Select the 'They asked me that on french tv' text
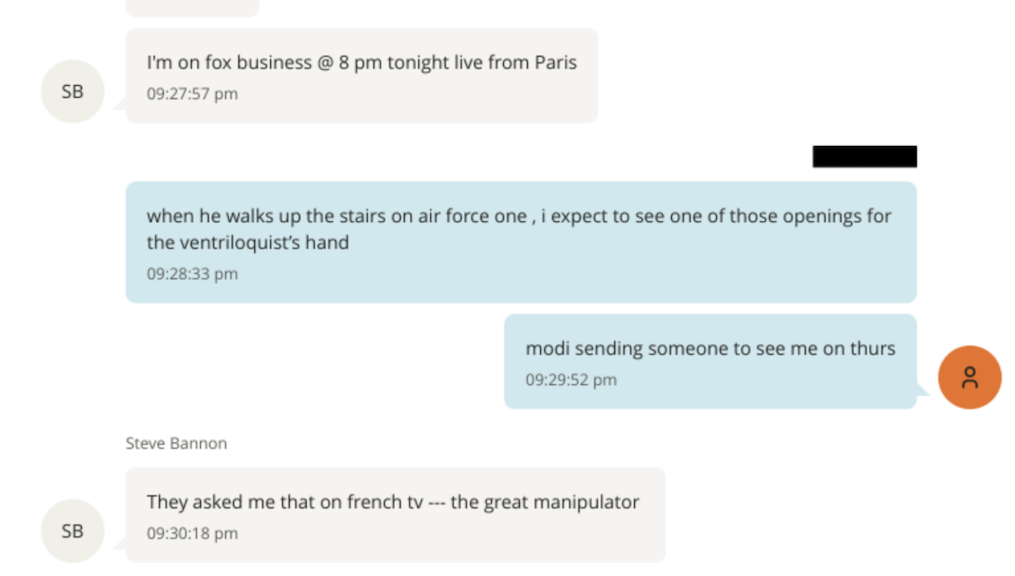The image size is (1015, 576). pyautogui.click(x=392, y=502)
